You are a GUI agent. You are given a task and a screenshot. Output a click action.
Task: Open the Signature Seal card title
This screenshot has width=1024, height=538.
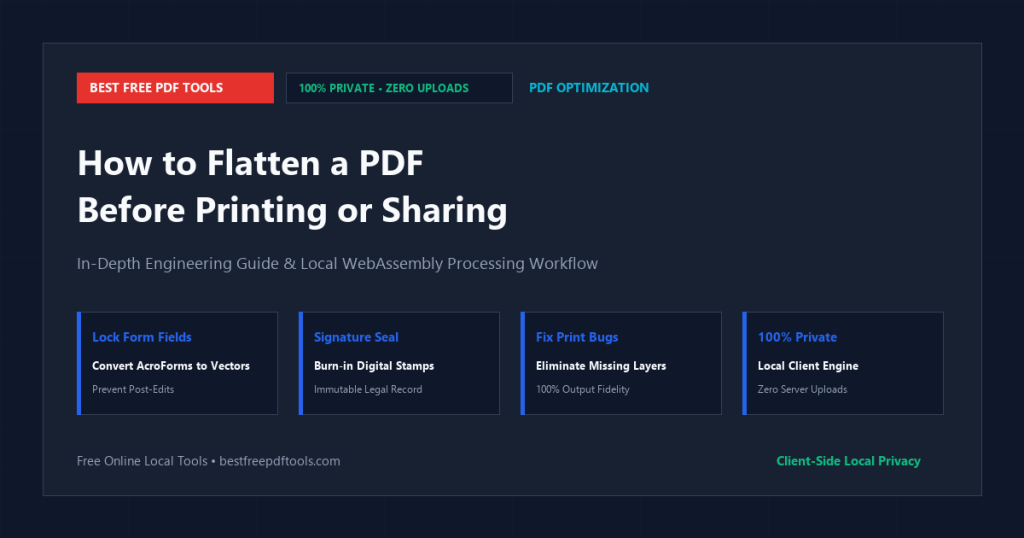(356, 337)
